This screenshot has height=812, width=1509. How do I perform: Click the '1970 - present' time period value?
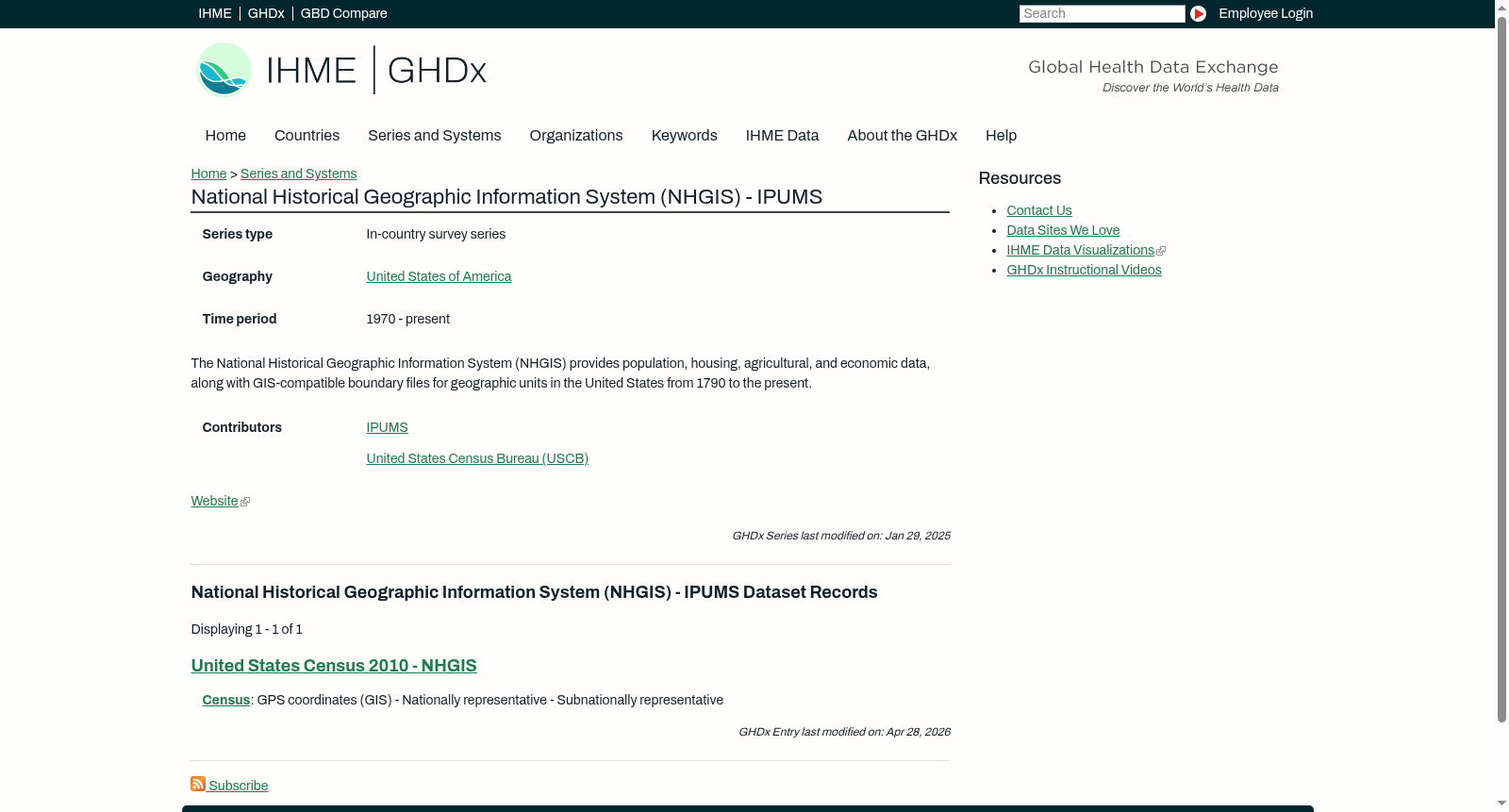point(407,319)
